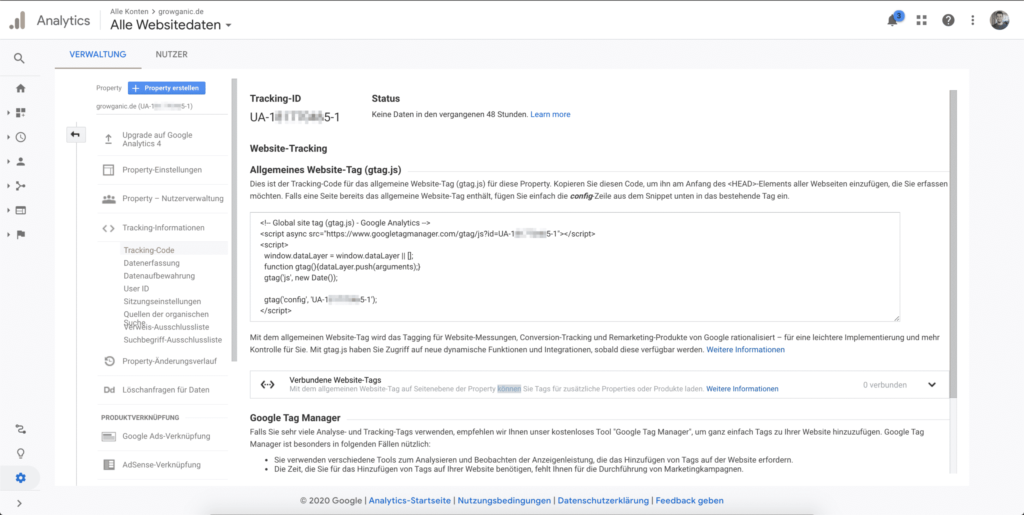The width and height of the screenshot is (1024, 515).
Task: Expand Realtime section arrow in sidebar
Action: (x=8, y=137)
